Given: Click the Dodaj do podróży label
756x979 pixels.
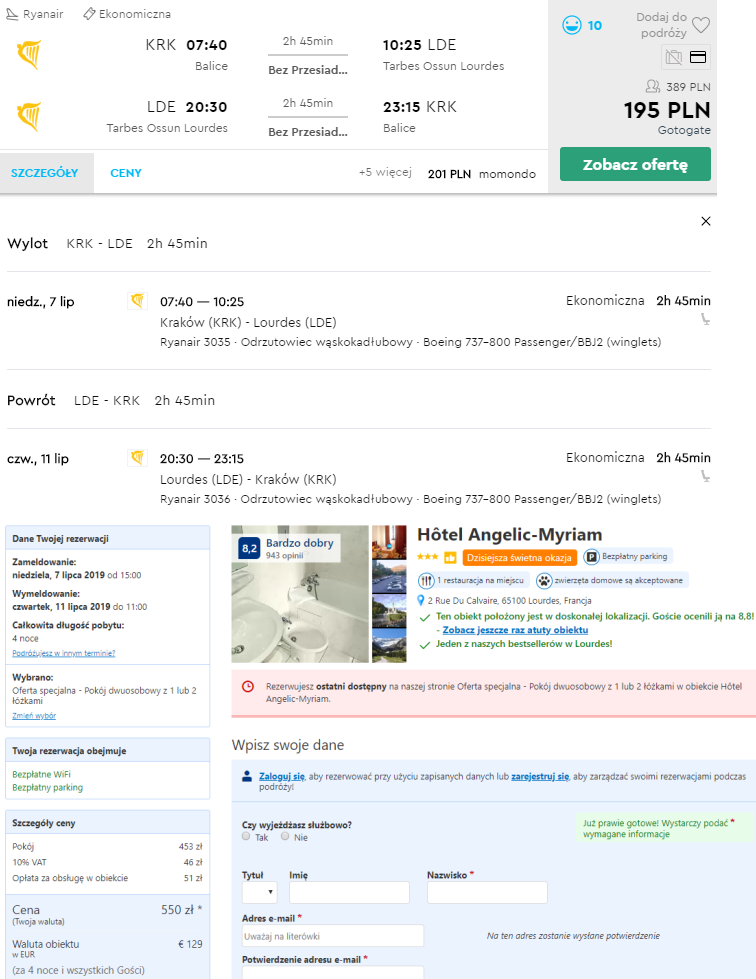Looking at the screenshot, I should (661, 25).
